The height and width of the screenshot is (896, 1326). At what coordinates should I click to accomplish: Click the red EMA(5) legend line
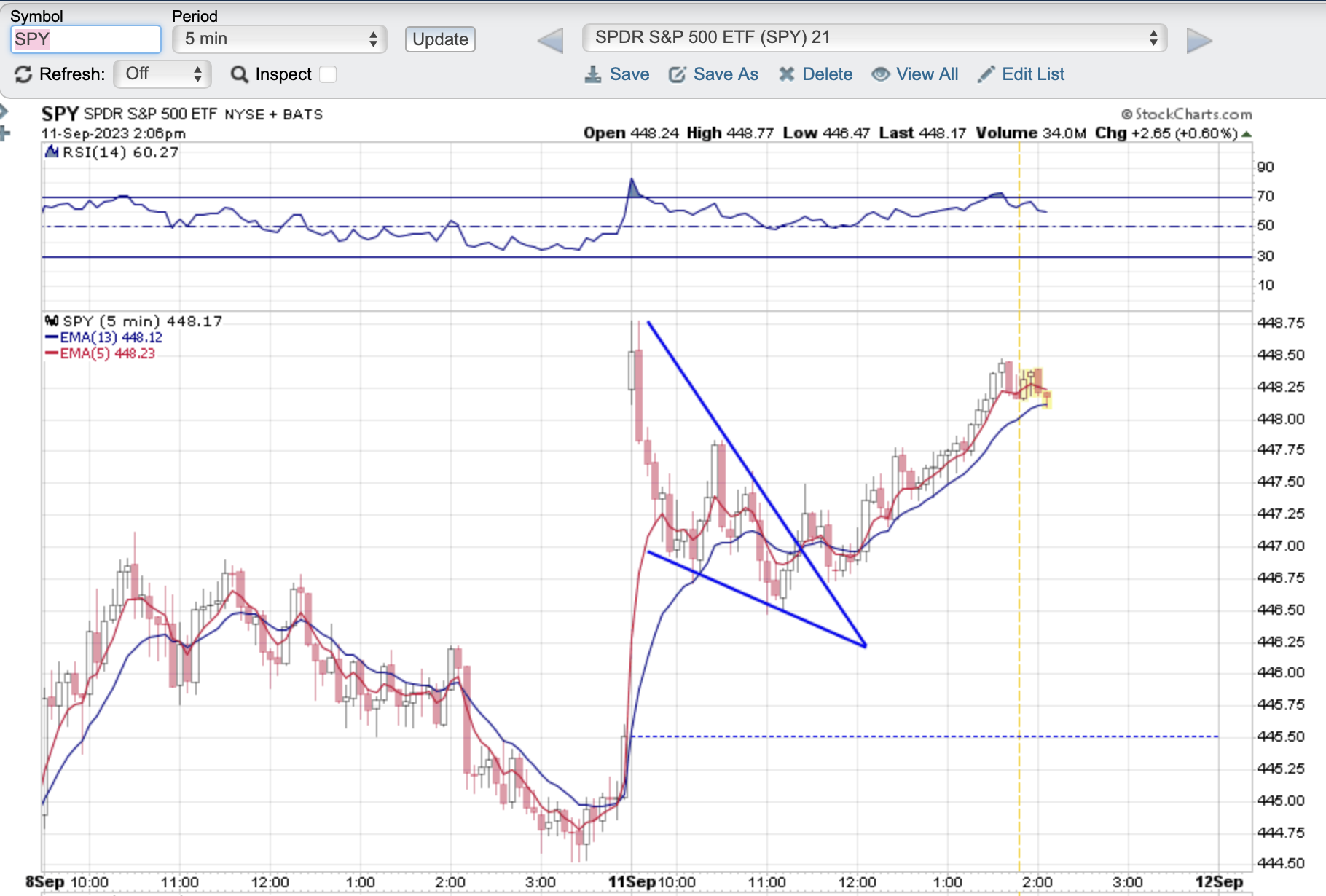pos(52,353)
